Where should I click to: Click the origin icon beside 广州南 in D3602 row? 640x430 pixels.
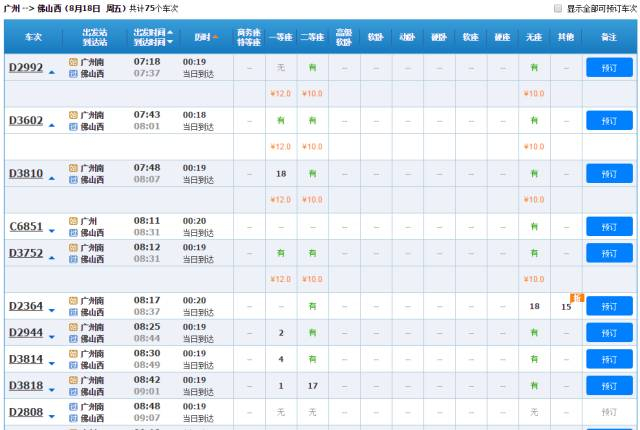pos(73,115)
